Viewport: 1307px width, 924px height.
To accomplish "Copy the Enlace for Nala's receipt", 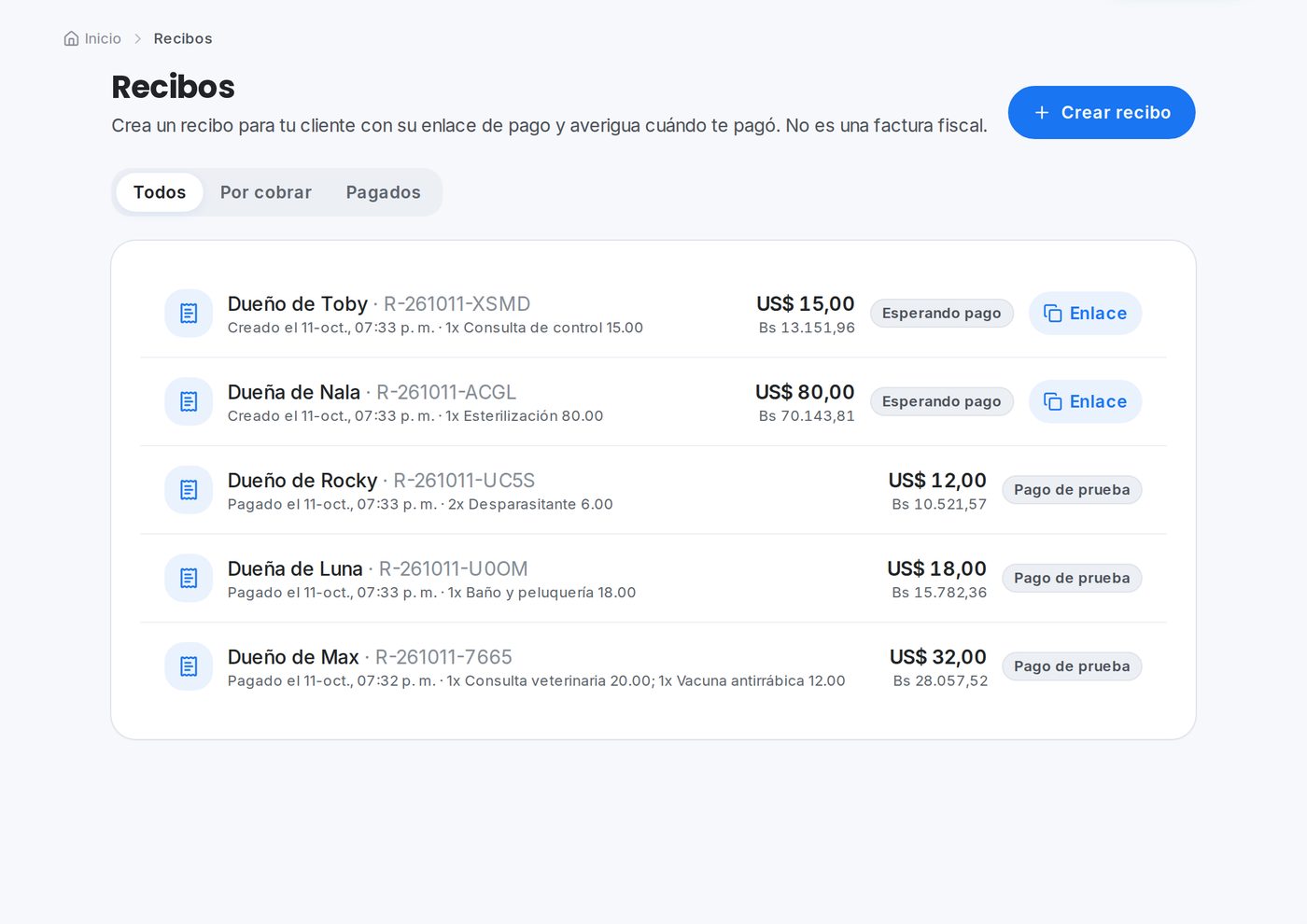I will click(x=1086, y=401).
